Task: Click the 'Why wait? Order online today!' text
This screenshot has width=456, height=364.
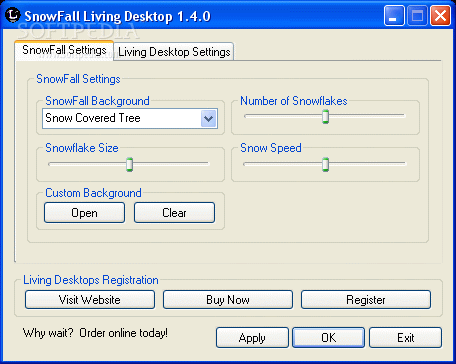Action: (95, 333)
